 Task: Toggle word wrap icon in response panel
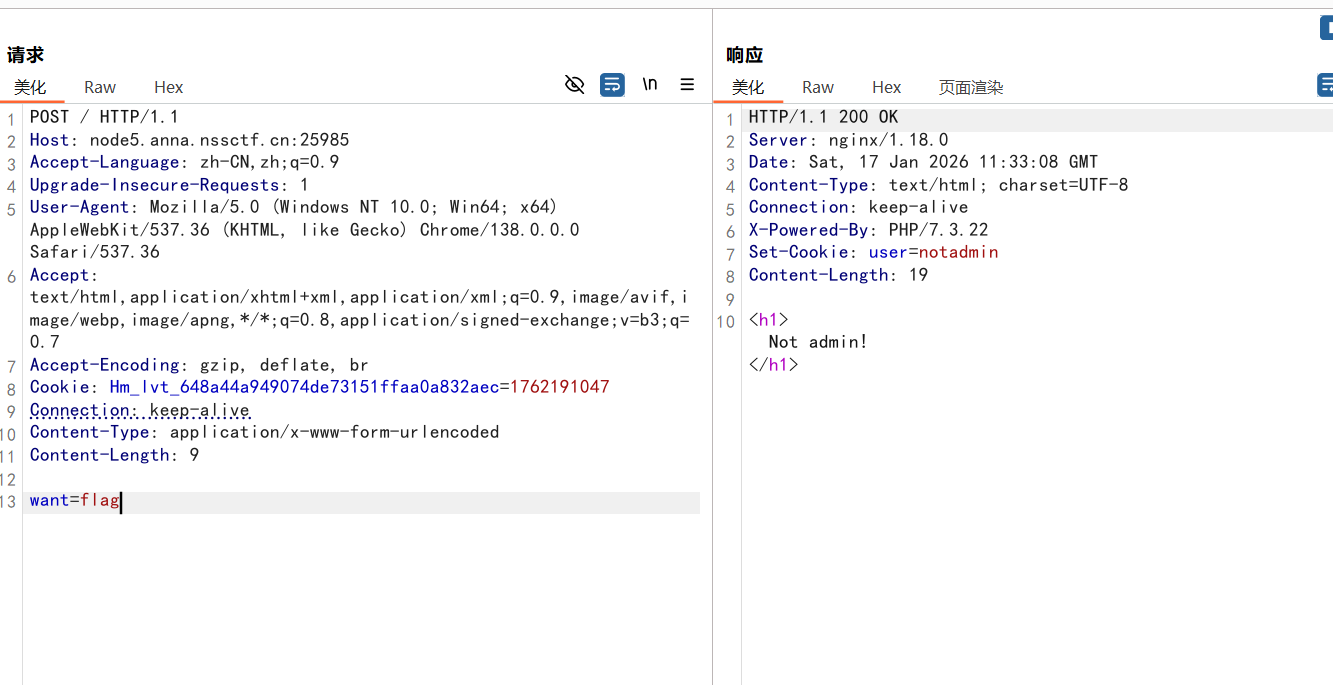(x=1325, y=86)
